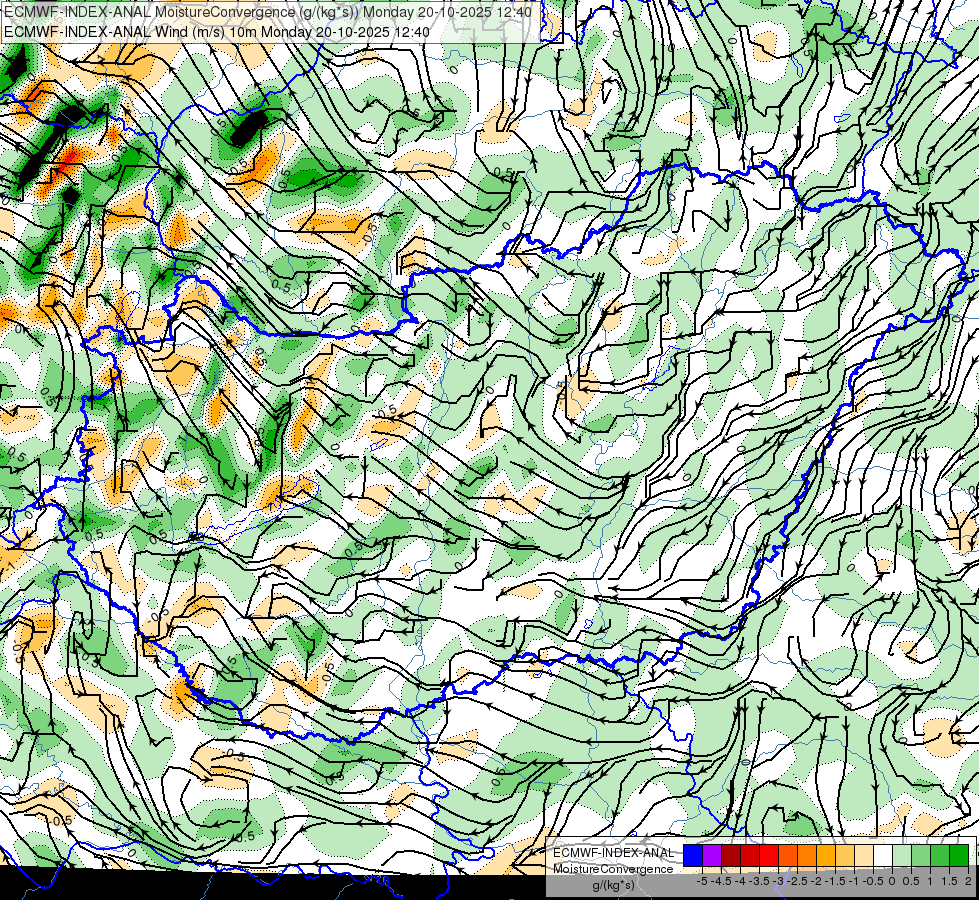Select the blue legend color swatch
The height and width of the screenshot is (900, 979).
point(693,855)
